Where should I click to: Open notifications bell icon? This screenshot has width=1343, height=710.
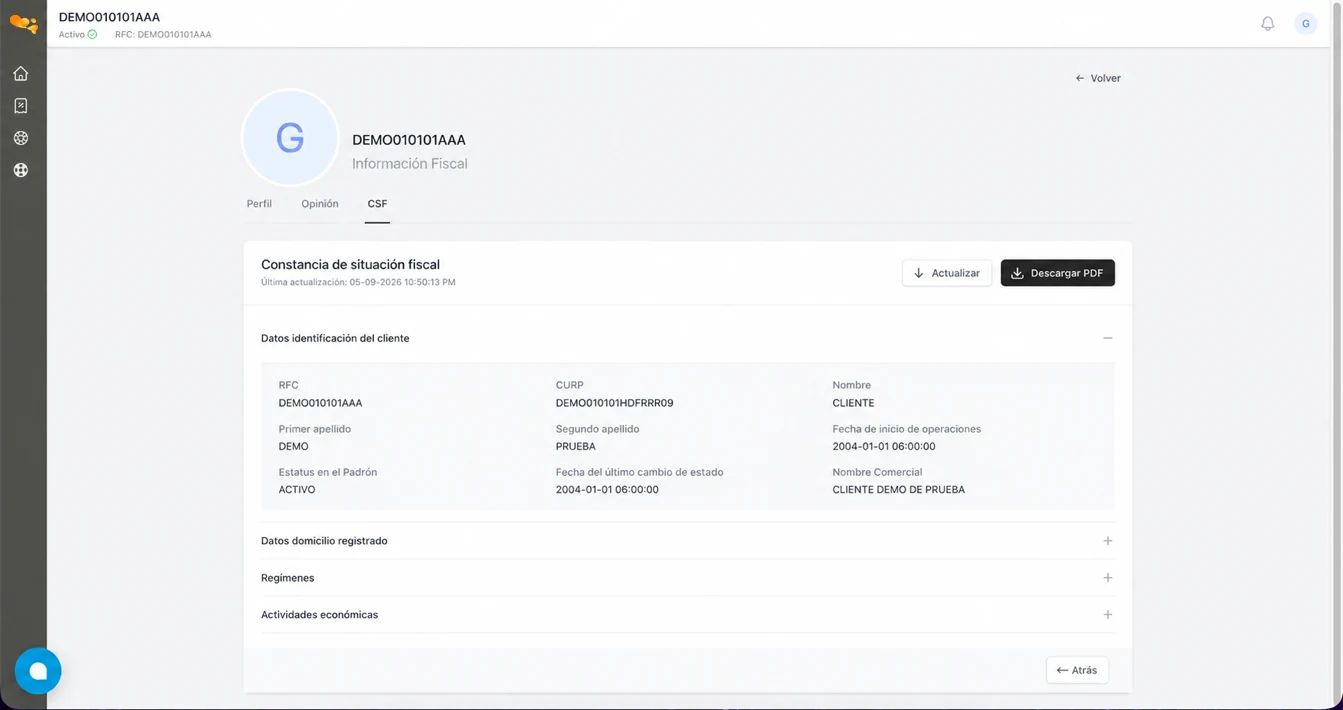point(1267,23)
